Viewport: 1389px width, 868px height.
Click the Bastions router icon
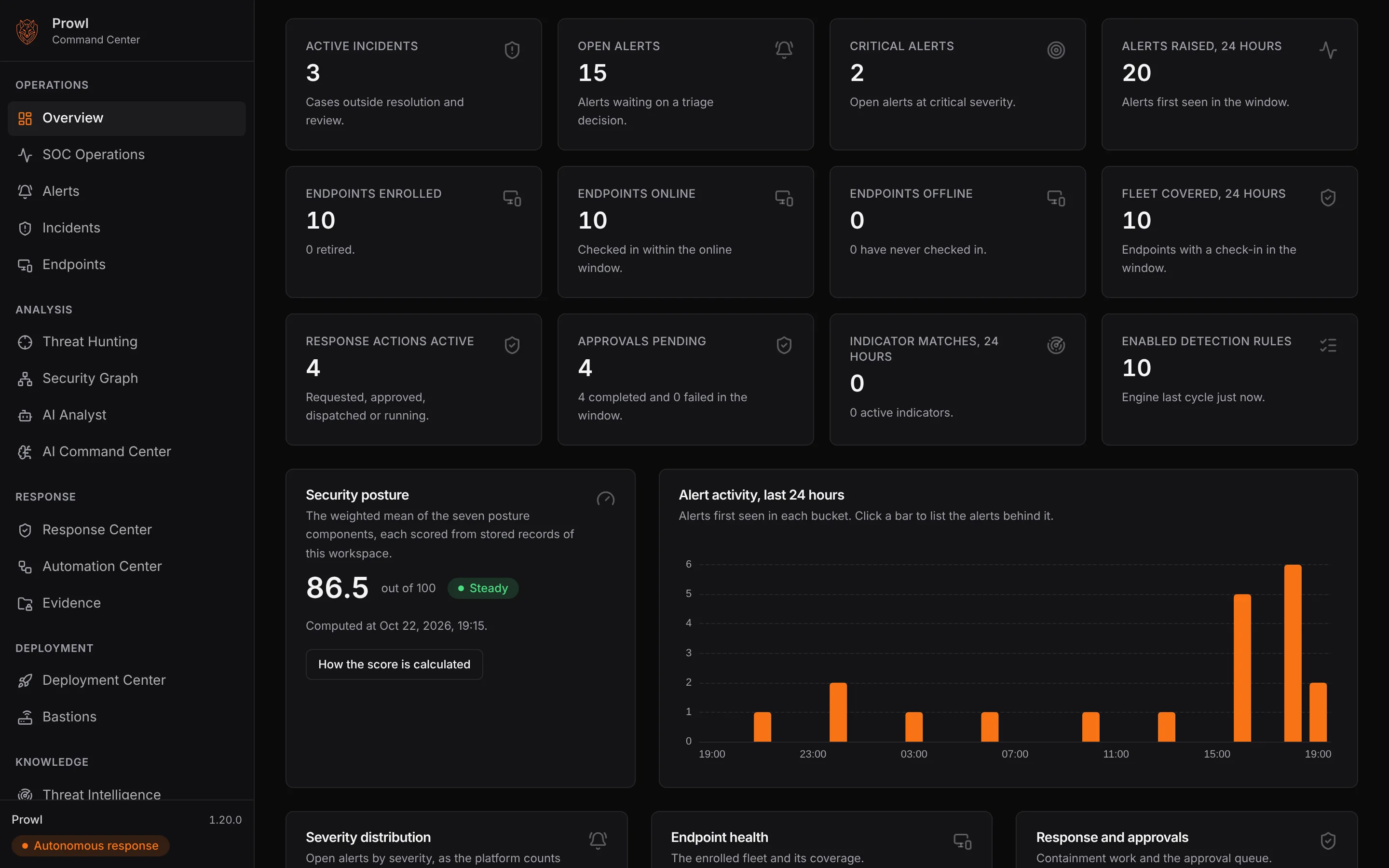tap(25, 718)
